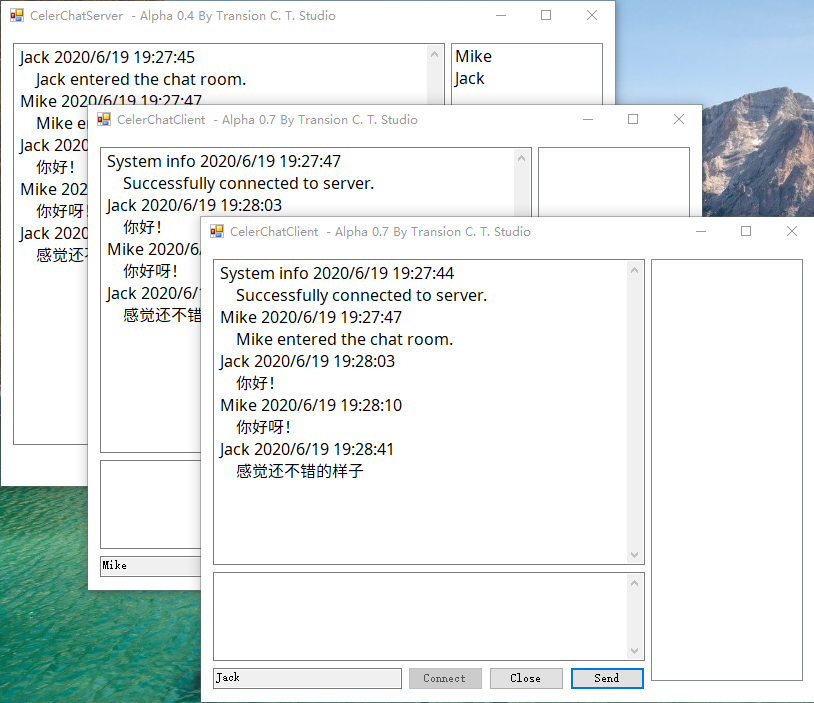The width and height of the screenshot is (814, 703).
Task: Click the front CelerChatClient title bar app icon
Action: [217, 232]
